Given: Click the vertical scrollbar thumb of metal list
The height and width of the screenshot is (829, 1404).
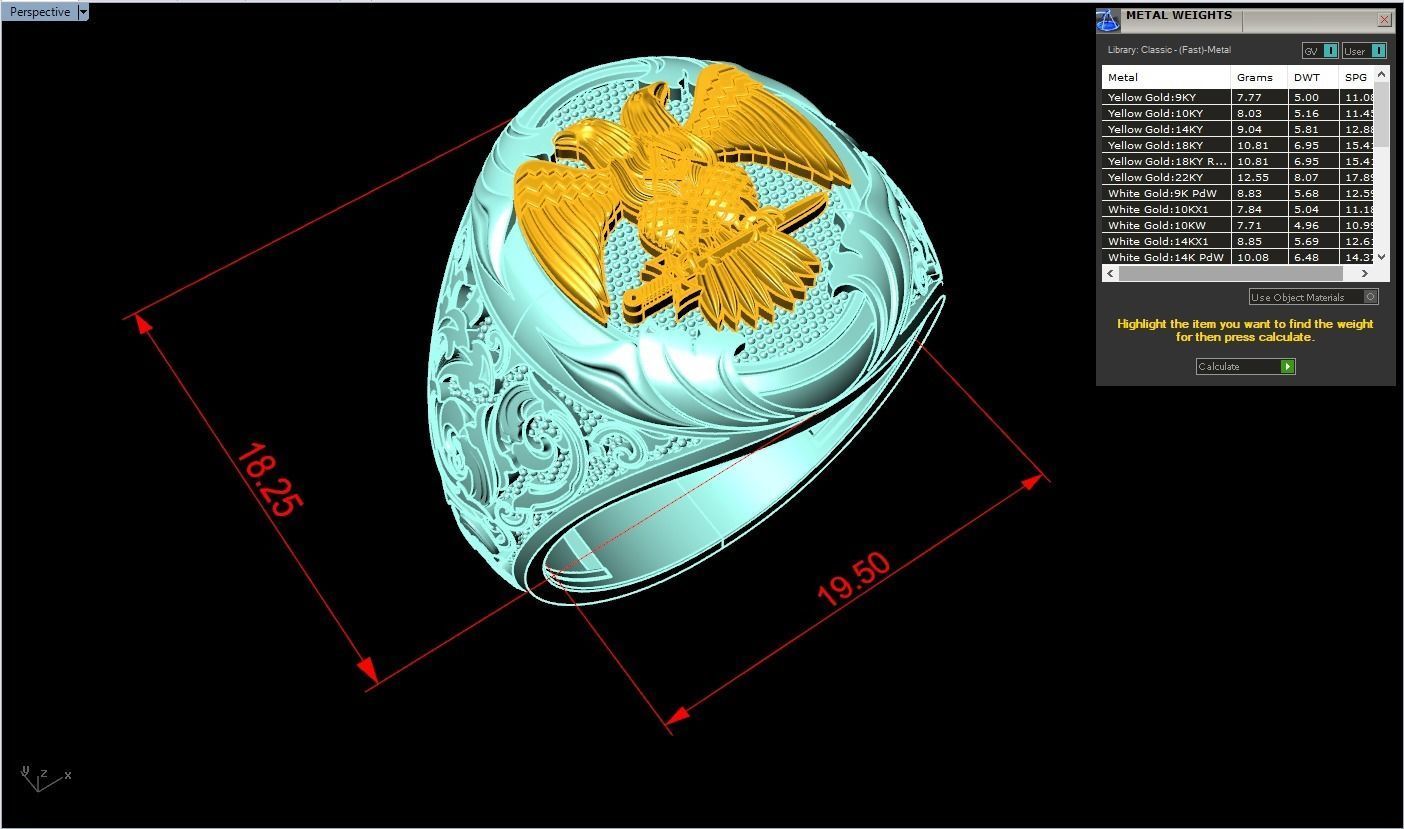Looking at the screenshot, I should tap(1382, 113).
